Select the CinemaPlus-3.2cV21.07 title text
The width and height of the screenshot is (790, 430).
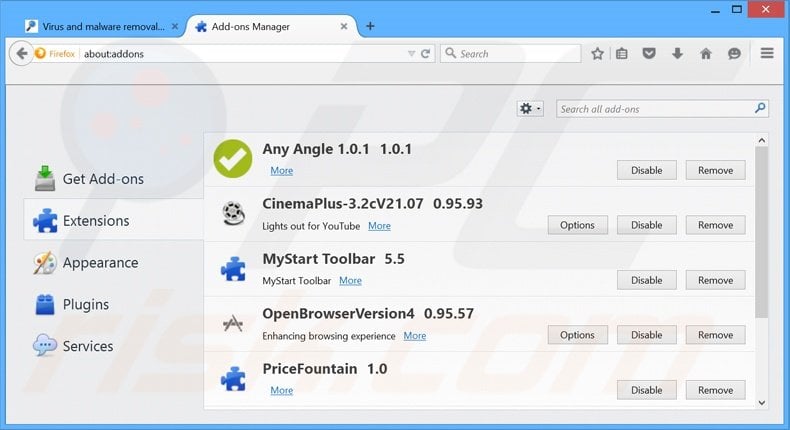(x=343, y=204)
